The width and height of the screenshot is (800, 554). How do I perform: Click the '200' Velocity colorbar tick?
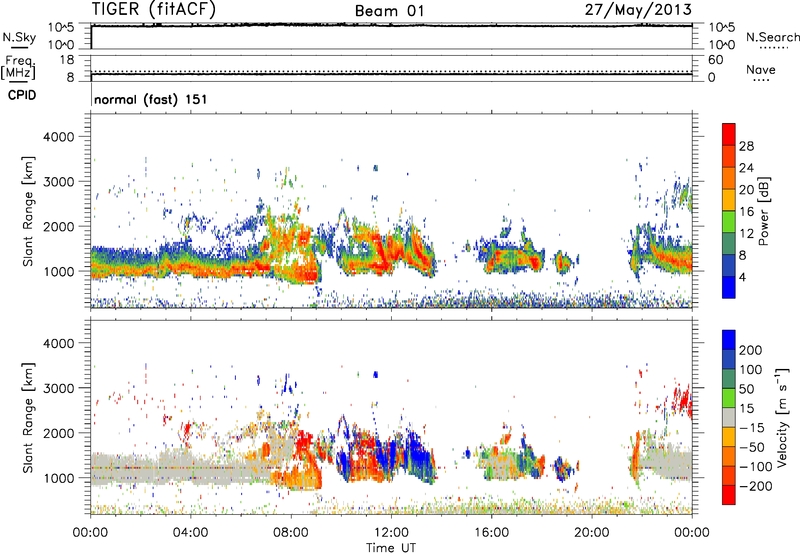[x=751, y=350]
